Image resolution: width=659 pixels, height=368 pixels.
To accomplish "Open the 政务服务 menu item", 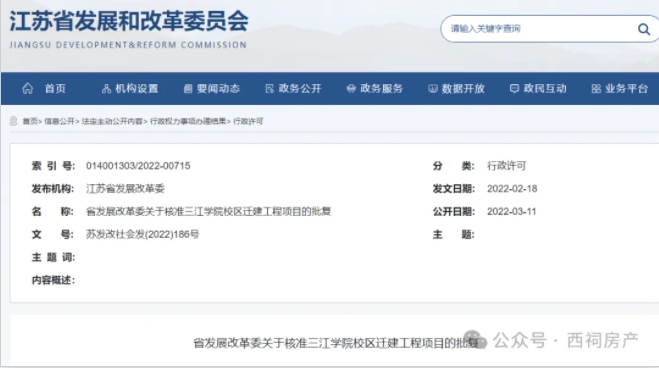I will coord(381,89).
